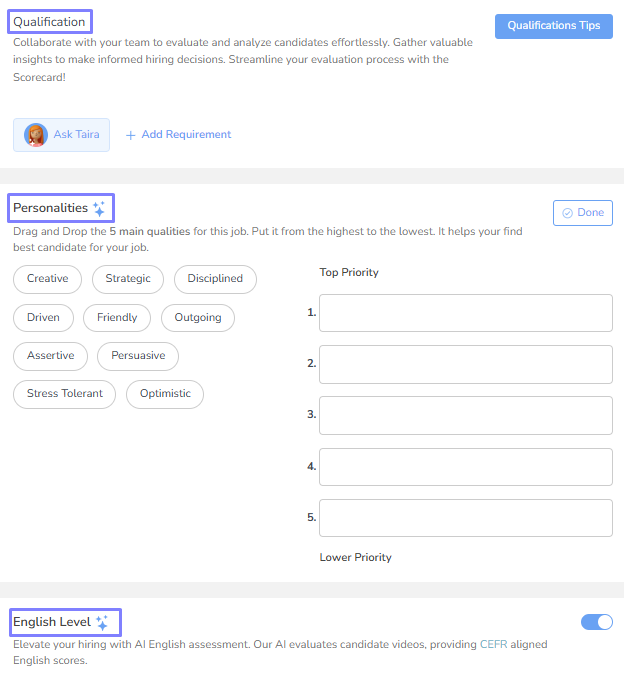Click sparkle icon next to English Level
This screenshot has height=683, width=624.
[102, 622]
